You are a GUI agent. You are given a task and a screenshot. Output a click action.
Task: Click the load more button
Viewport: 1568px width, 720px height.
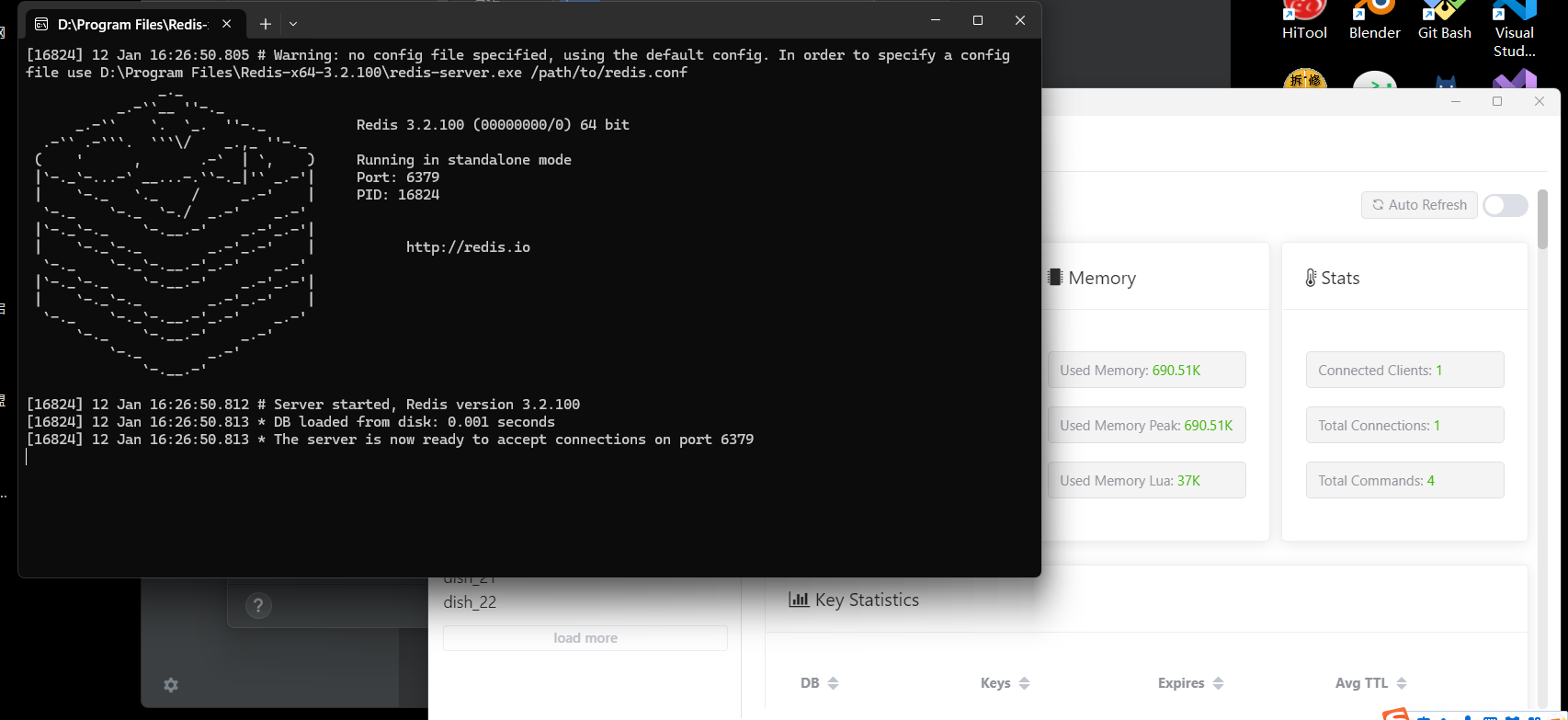[585, 638]
